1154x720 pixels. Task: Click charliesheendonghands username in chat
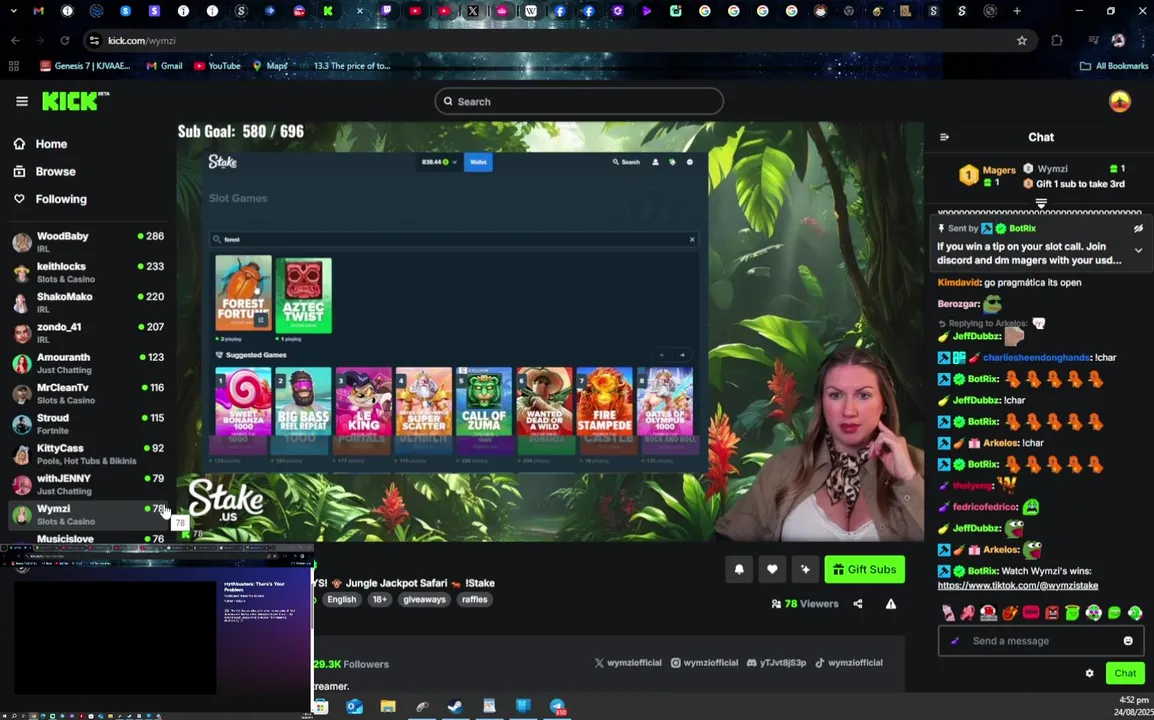click(x=1036, y=357)
